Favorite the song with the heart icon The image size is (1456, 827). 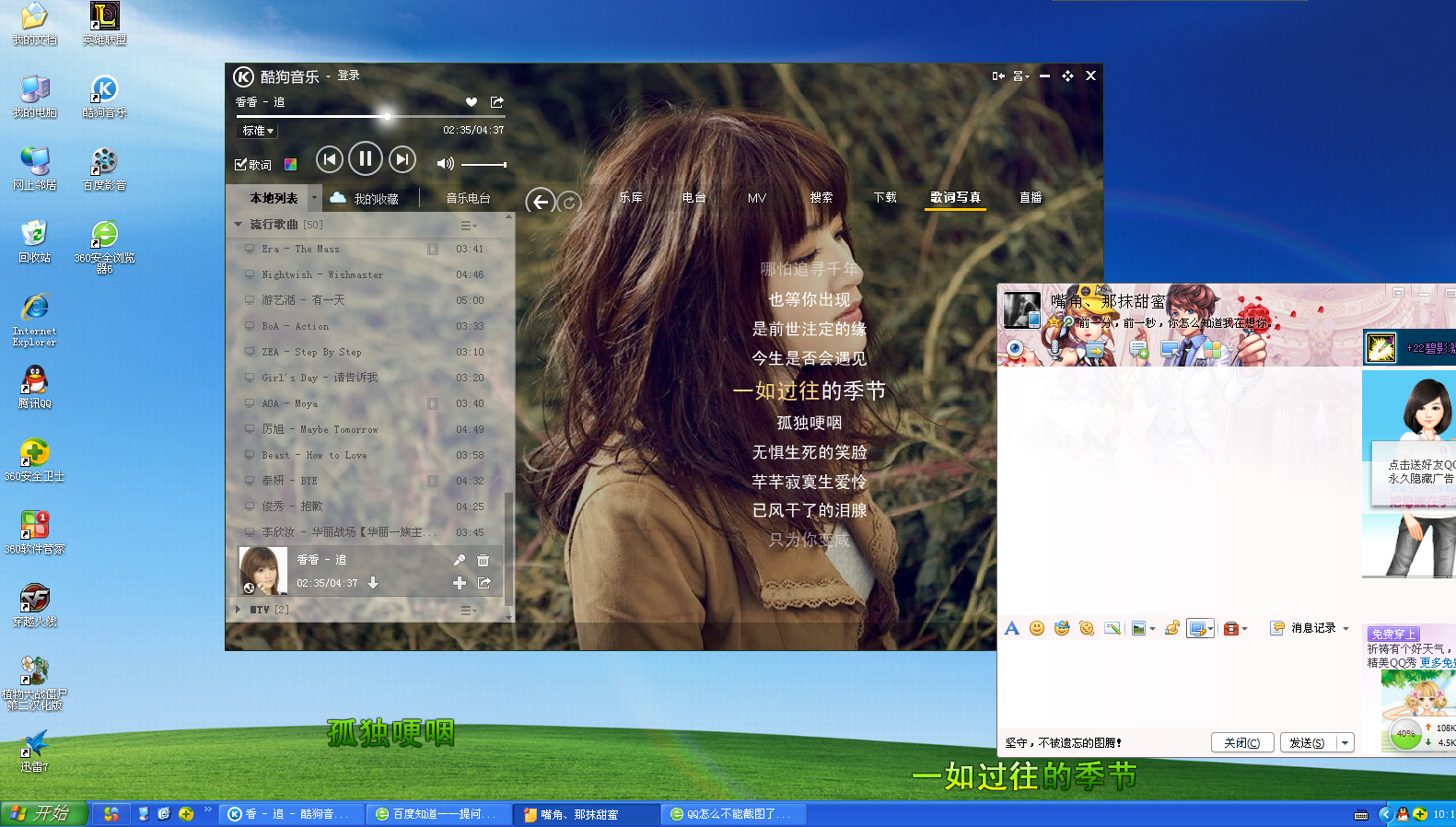[x=472, y=102]
